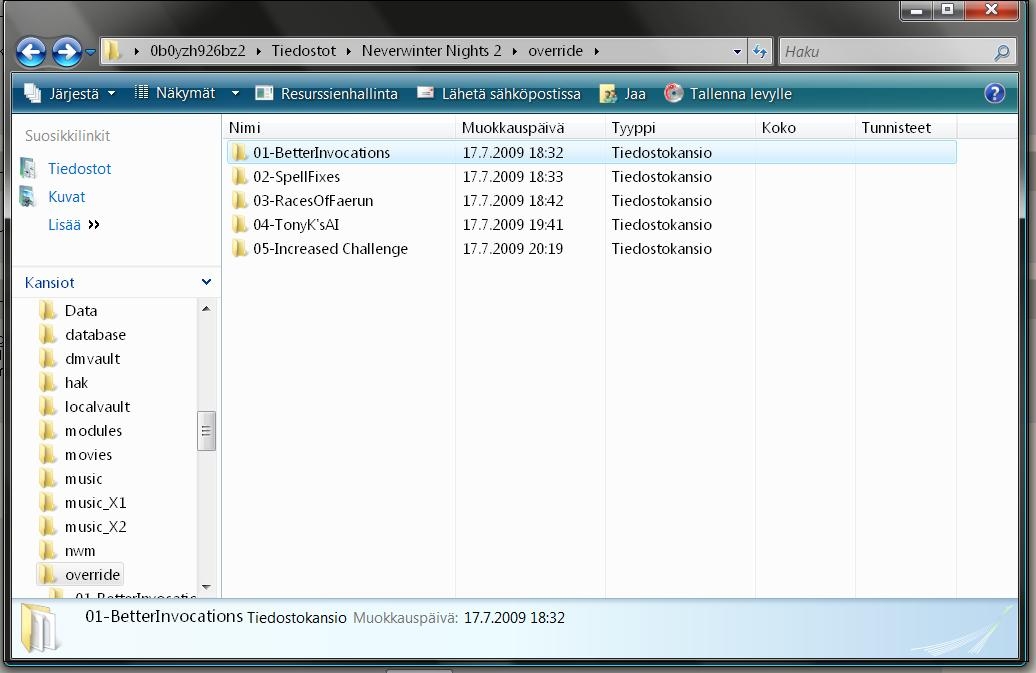Sort by Muokkauspäivä column header
Viewport: 1036px width, 673px height.
(x=513, y=128)
